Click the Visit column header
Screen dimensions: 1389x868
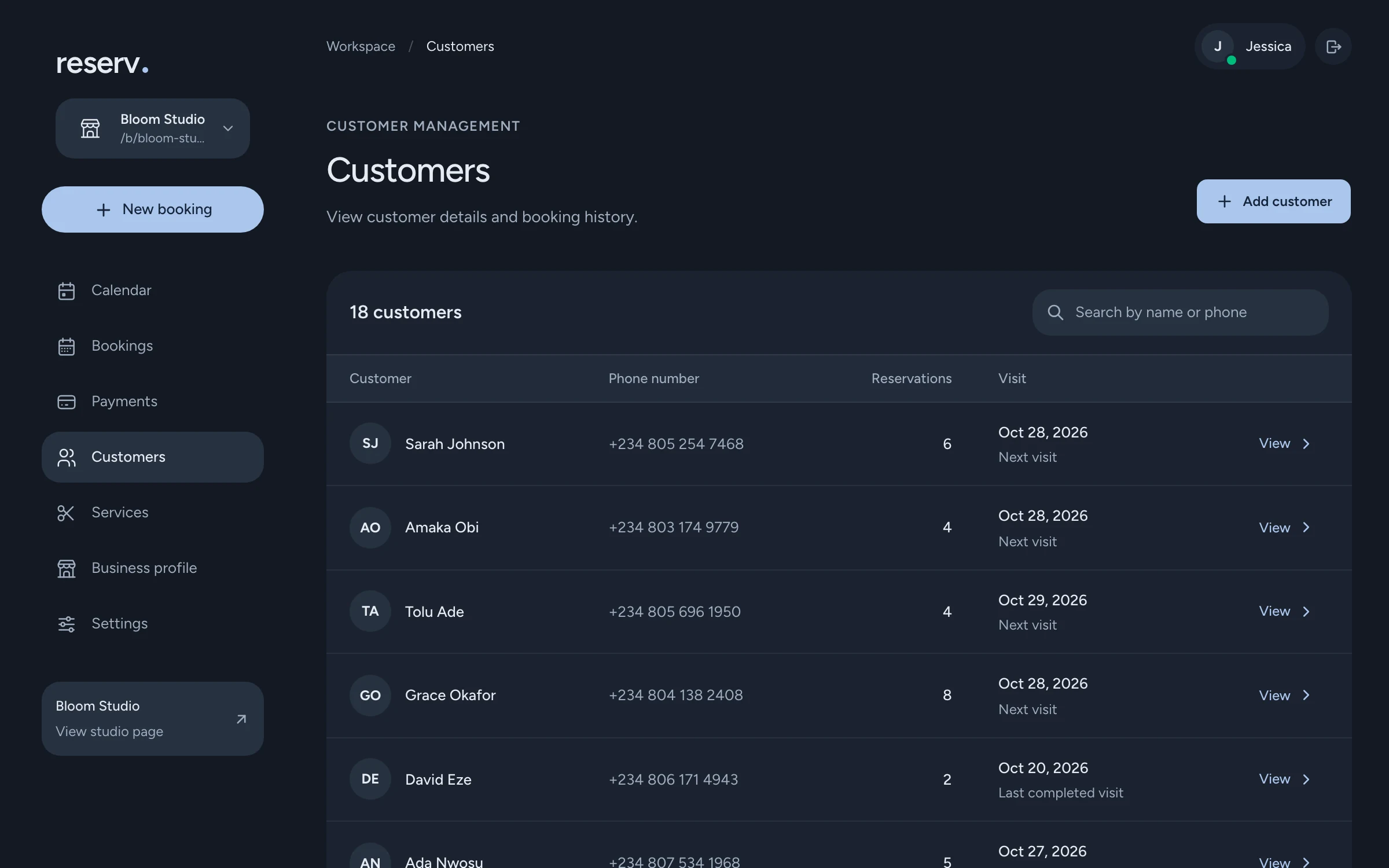coord(1012,378)
